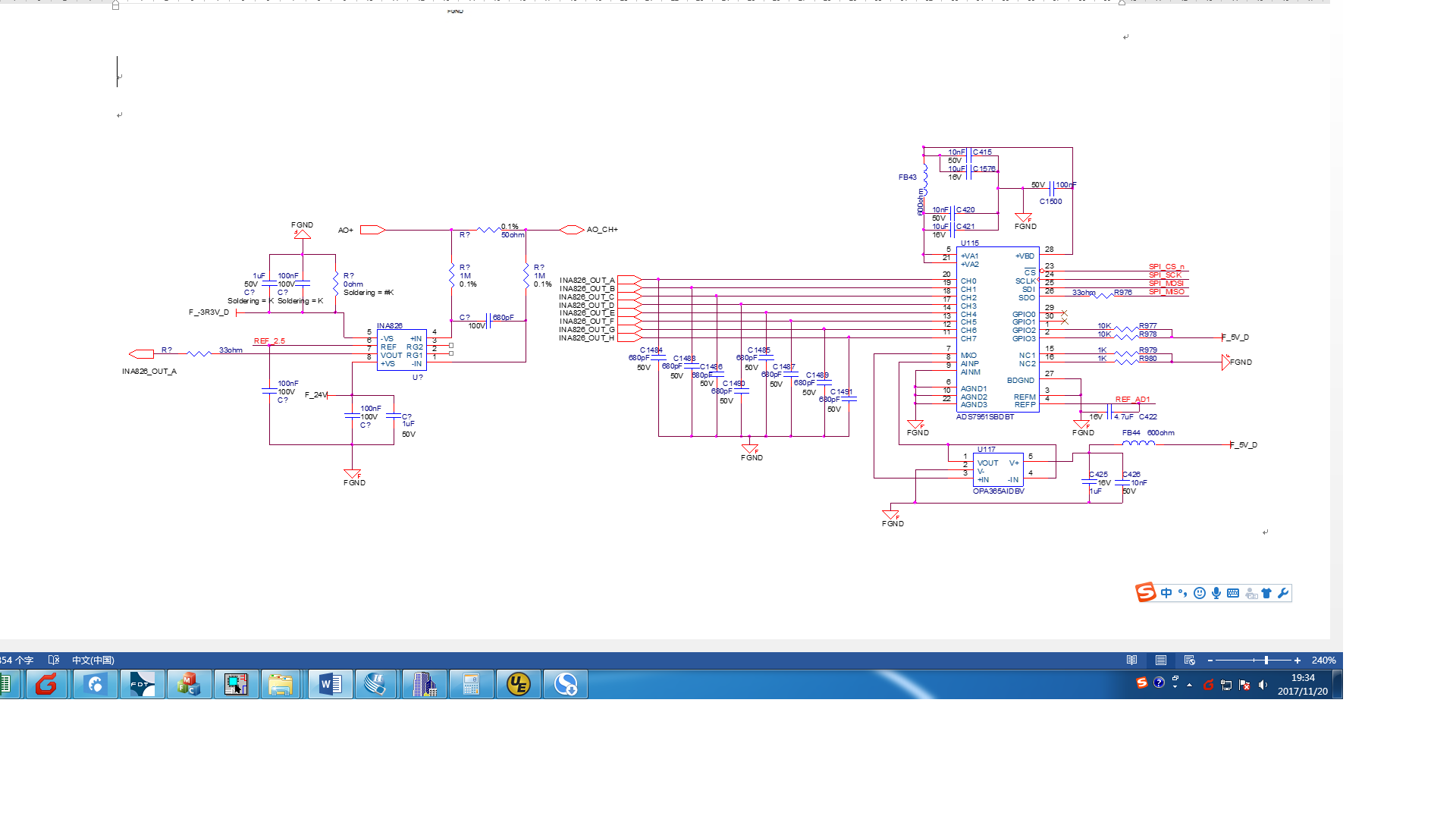This screenshot has width=1456, height=819.
Task: Show hidden system tray icons arrow
Action: 1189,684
